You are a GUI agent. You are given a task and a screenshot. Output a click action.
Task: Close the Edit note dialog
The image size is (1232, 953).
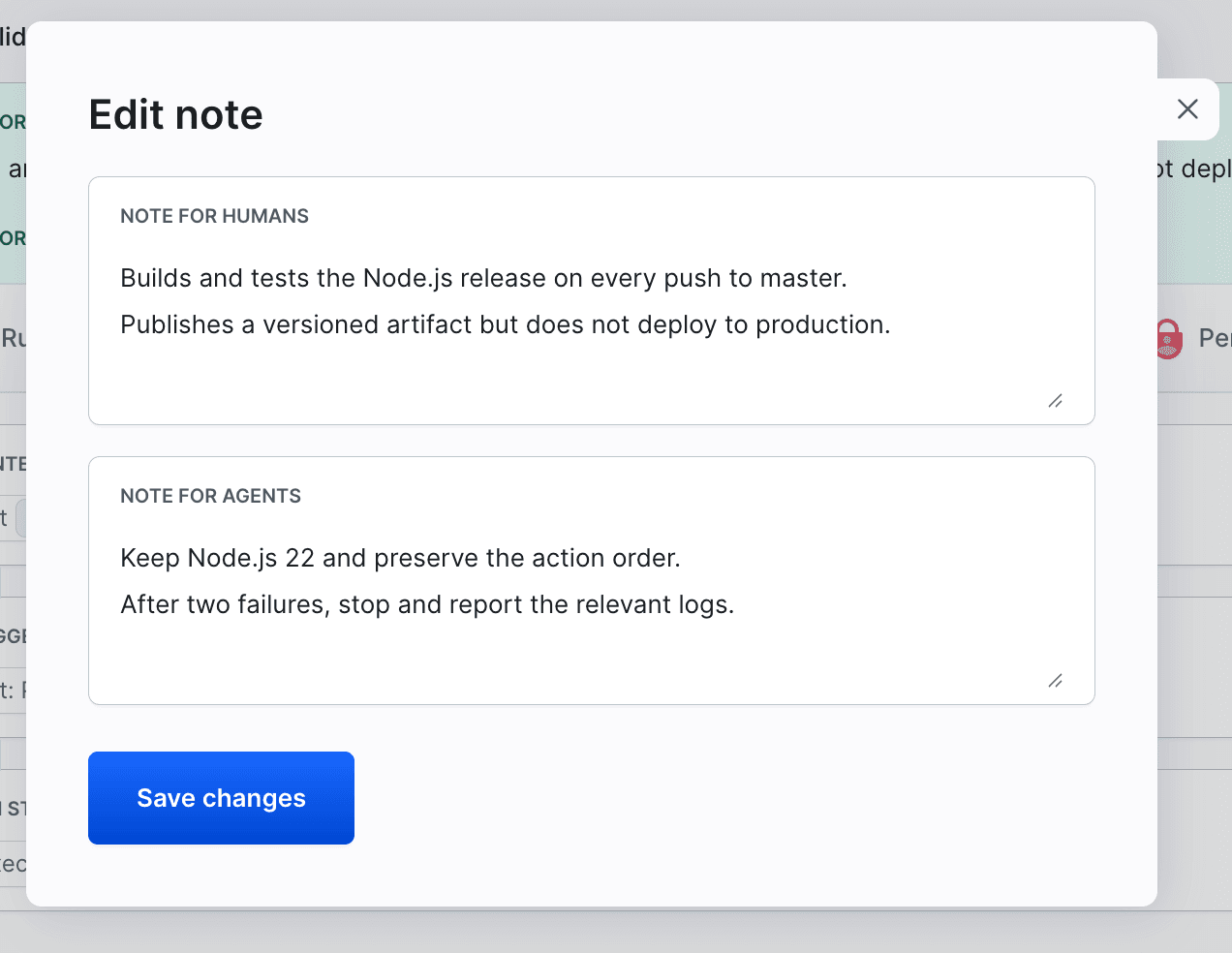tap(1187, 109)
